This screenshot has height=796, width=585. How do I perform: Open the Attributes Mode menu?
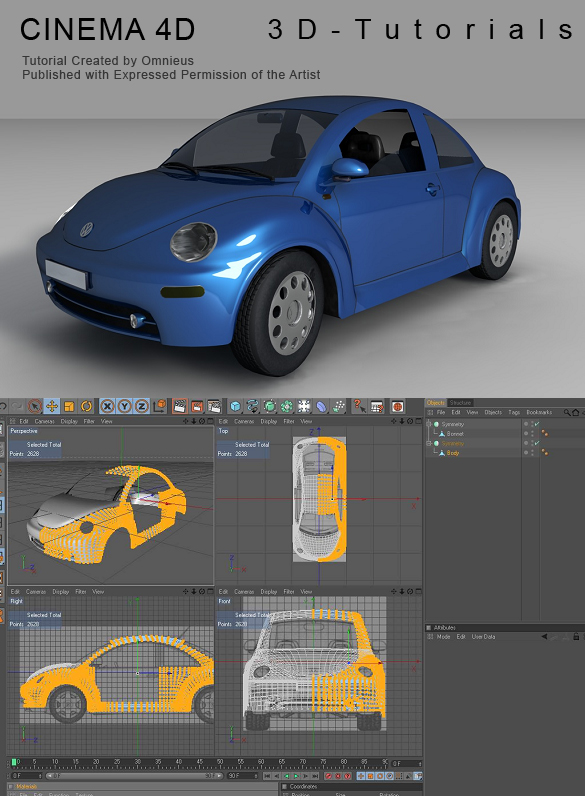(443, 637)
